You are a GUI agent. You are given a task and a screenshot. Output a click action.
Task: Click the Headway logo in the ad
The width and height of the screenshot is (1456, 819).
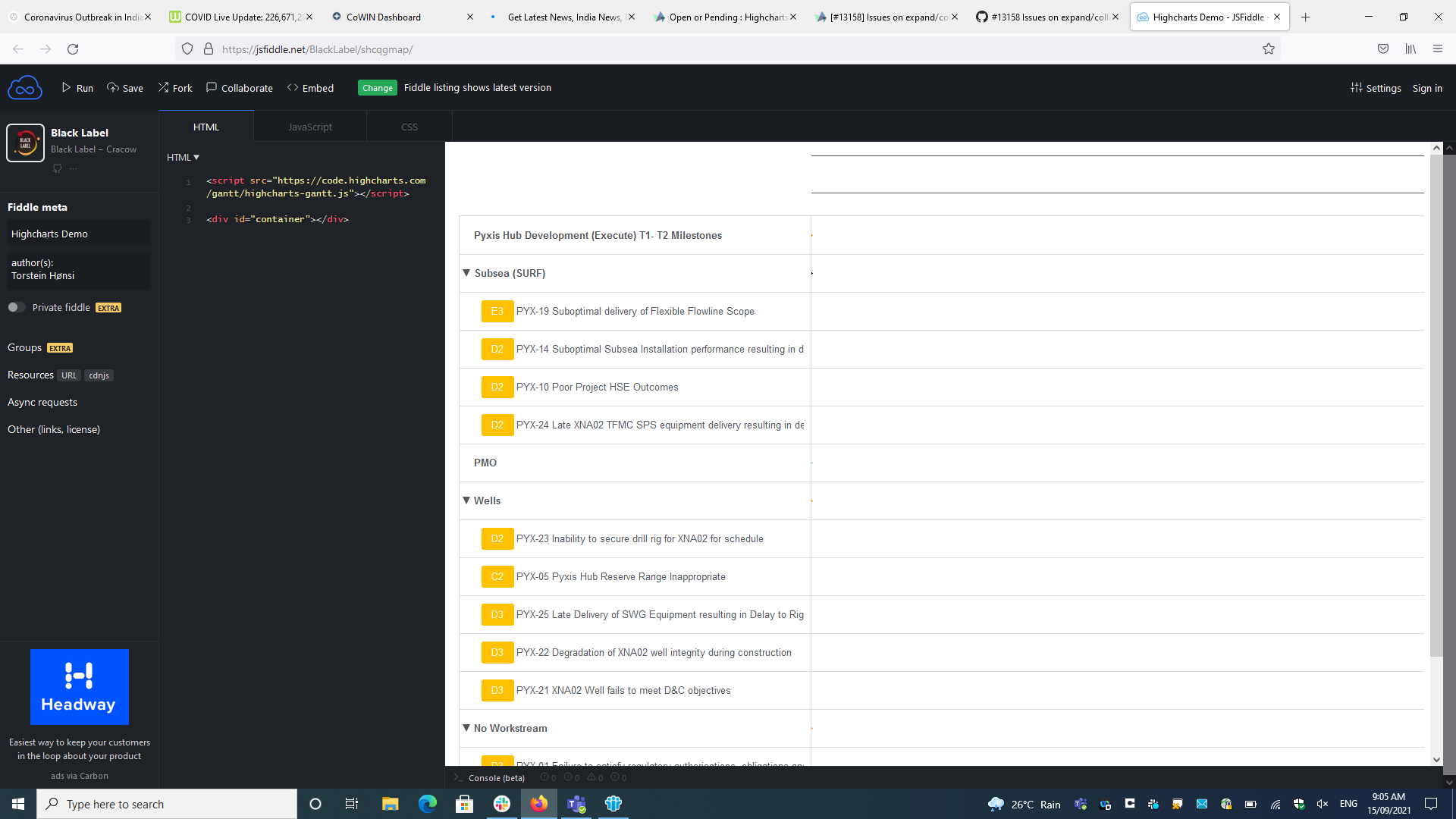tap(79, 686)
